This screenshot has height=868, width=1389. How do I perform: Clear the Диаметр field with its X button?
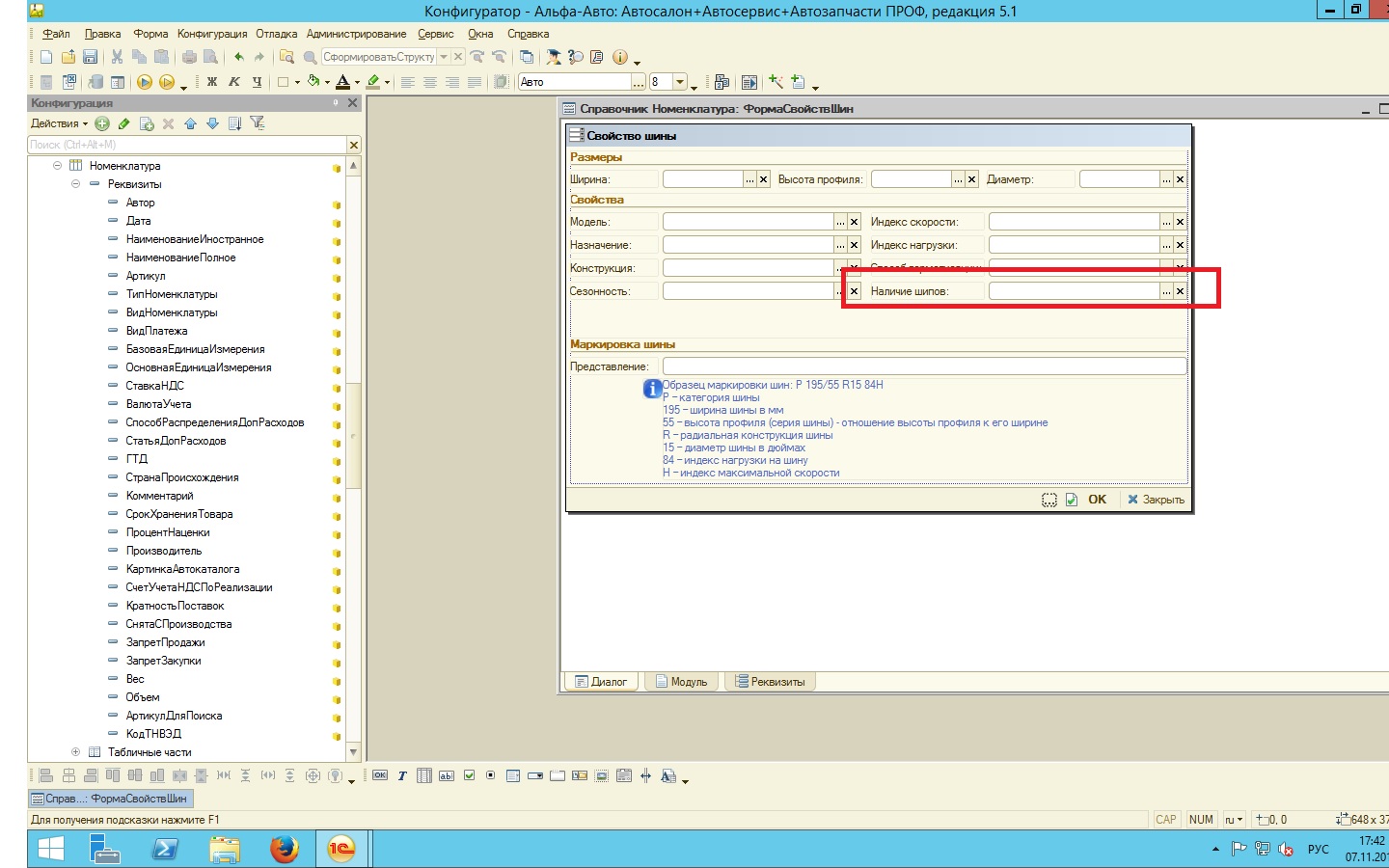pos(1180,179)
